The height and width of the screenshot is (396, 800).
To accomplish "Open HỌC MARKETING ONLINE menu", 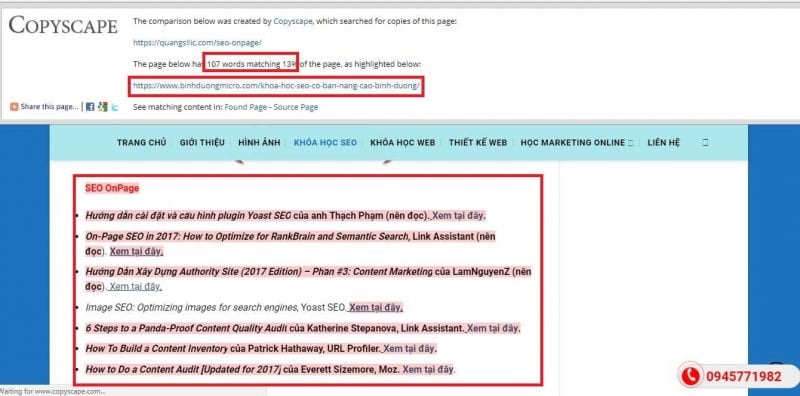I will (x=572, y=143).
